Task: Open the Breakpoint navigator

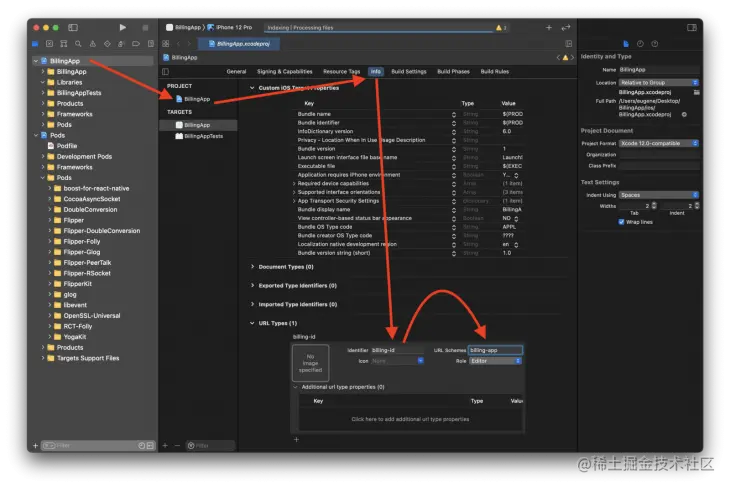Action: (x=136, y=44)
